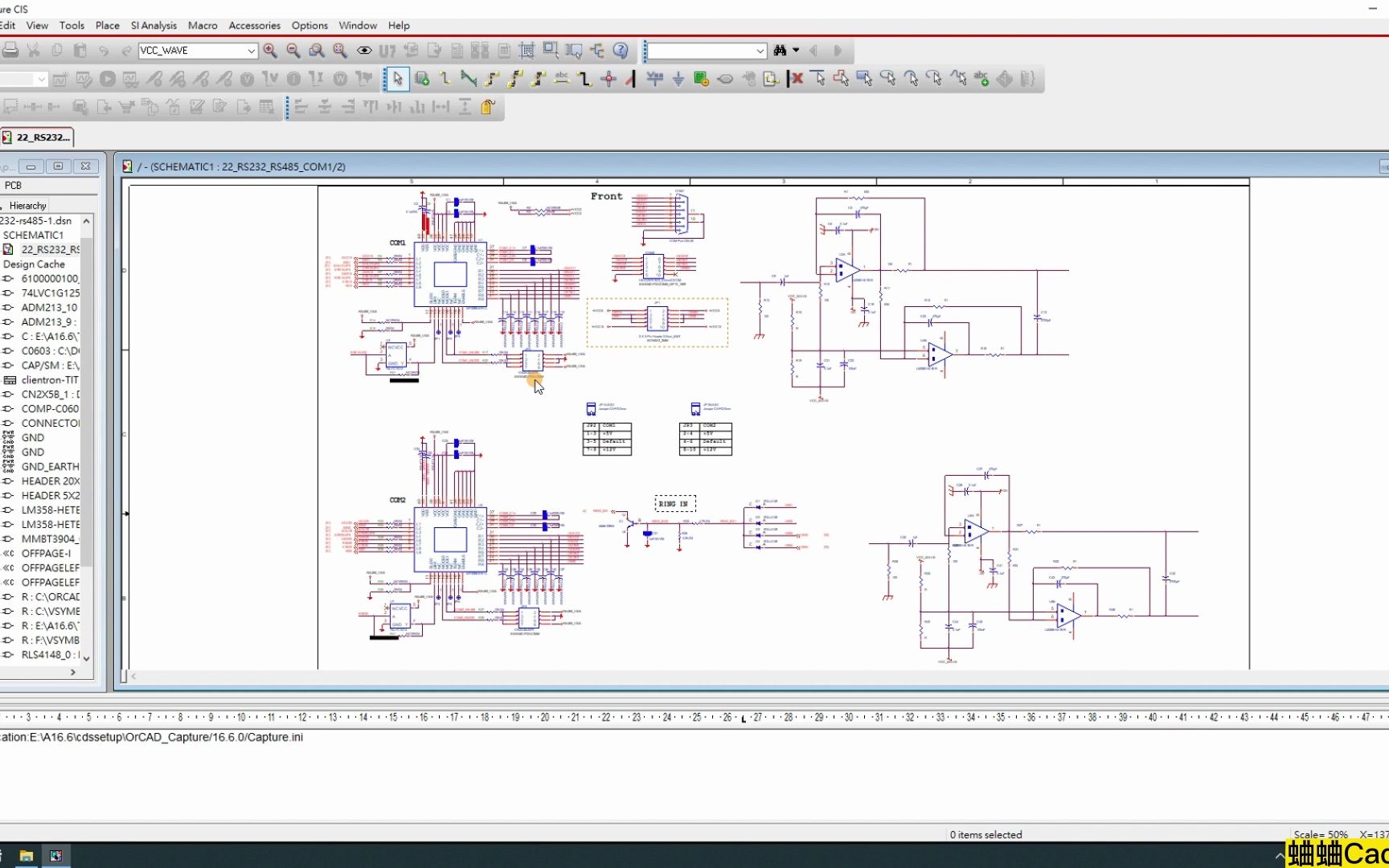Click the Zoom In magnifier
The height and width of the screenshot is (868, 1389).
(x=270, y=51)
